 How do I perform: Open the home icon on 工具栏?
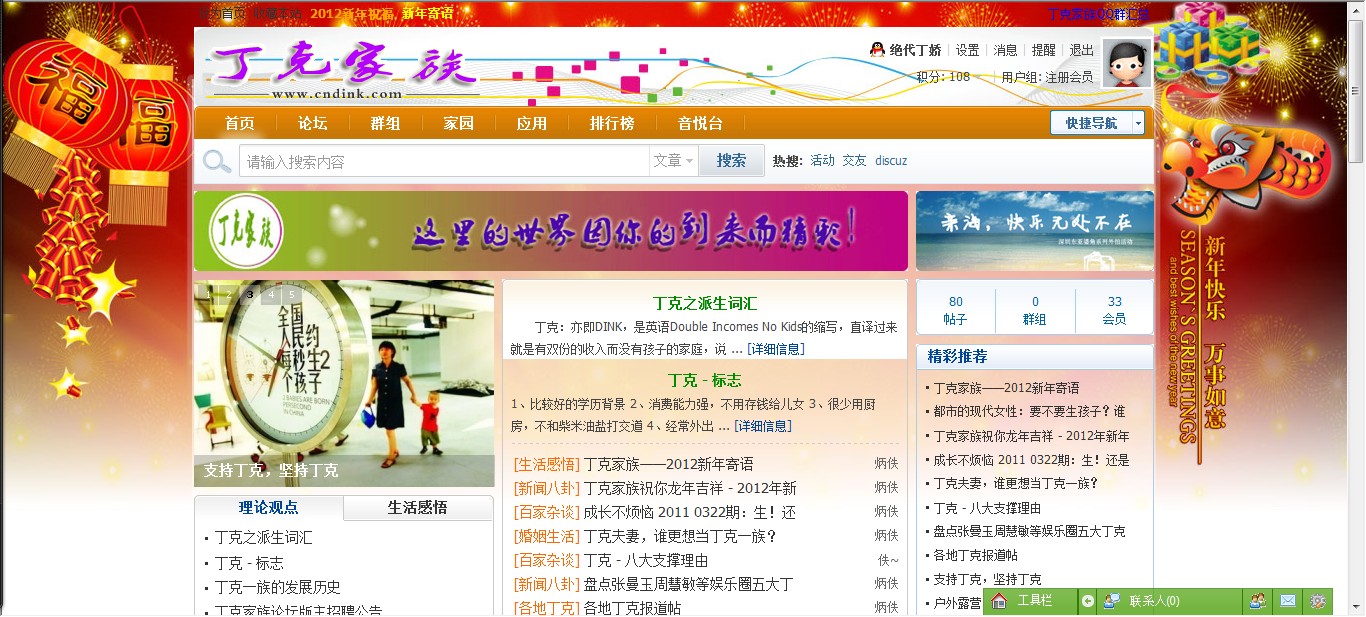[x=998, y=601]
